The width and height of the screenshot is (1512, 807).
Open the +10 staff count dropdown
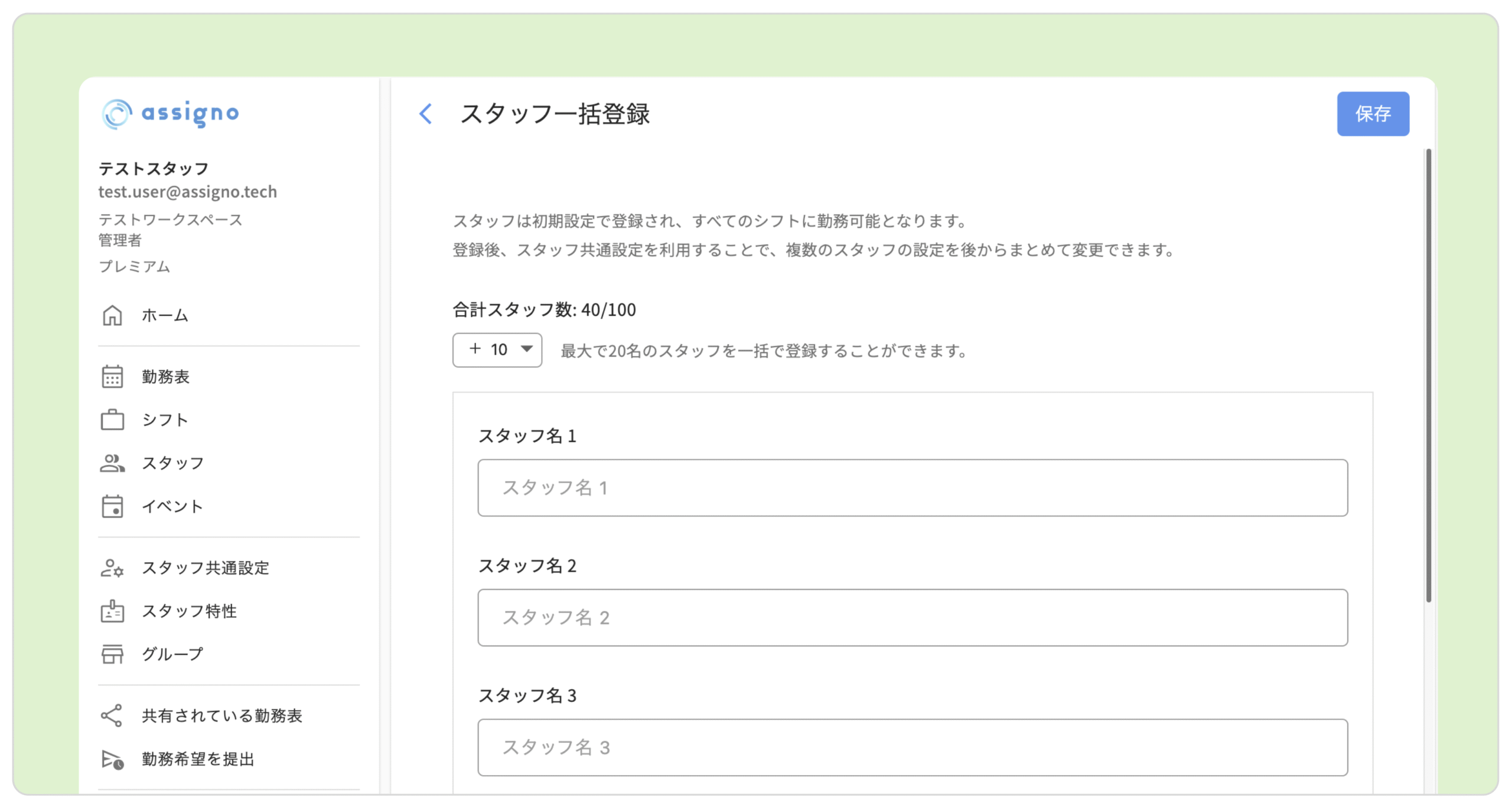click(x=497, y=350)
